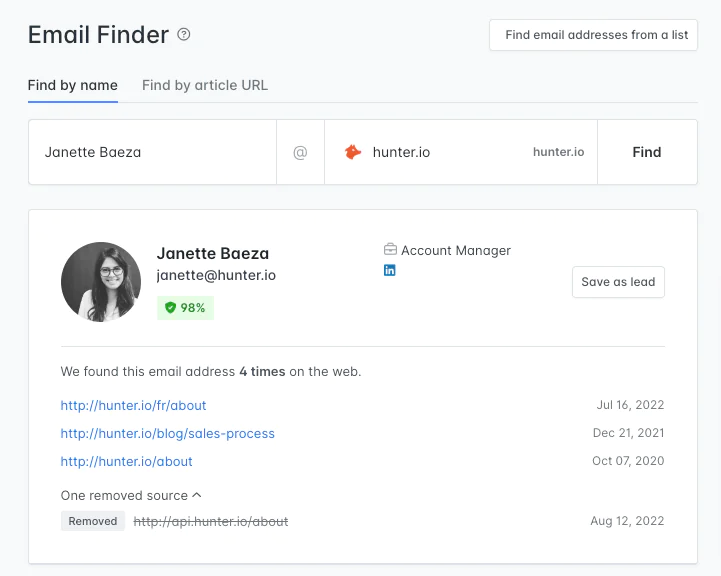This screenshot has width=721, height=576.
Task: Click the @ symbol separator
Action: [300, 152]
